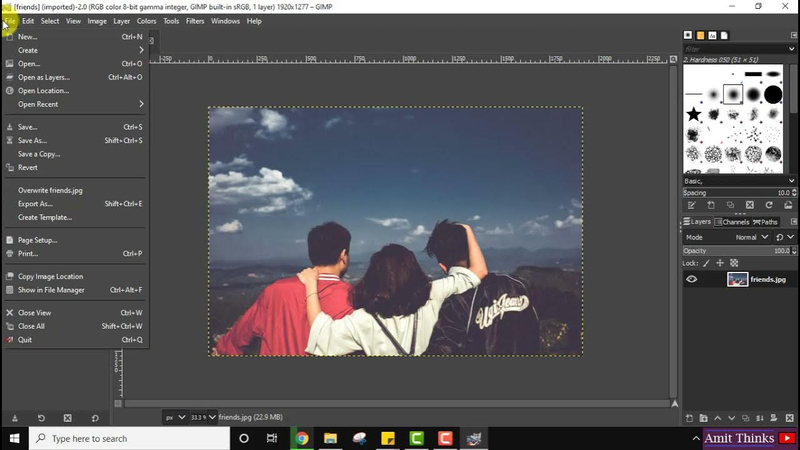Click the navigation arrow icon below scrollbar
This screenshot has width=800, height=450.
674,404
